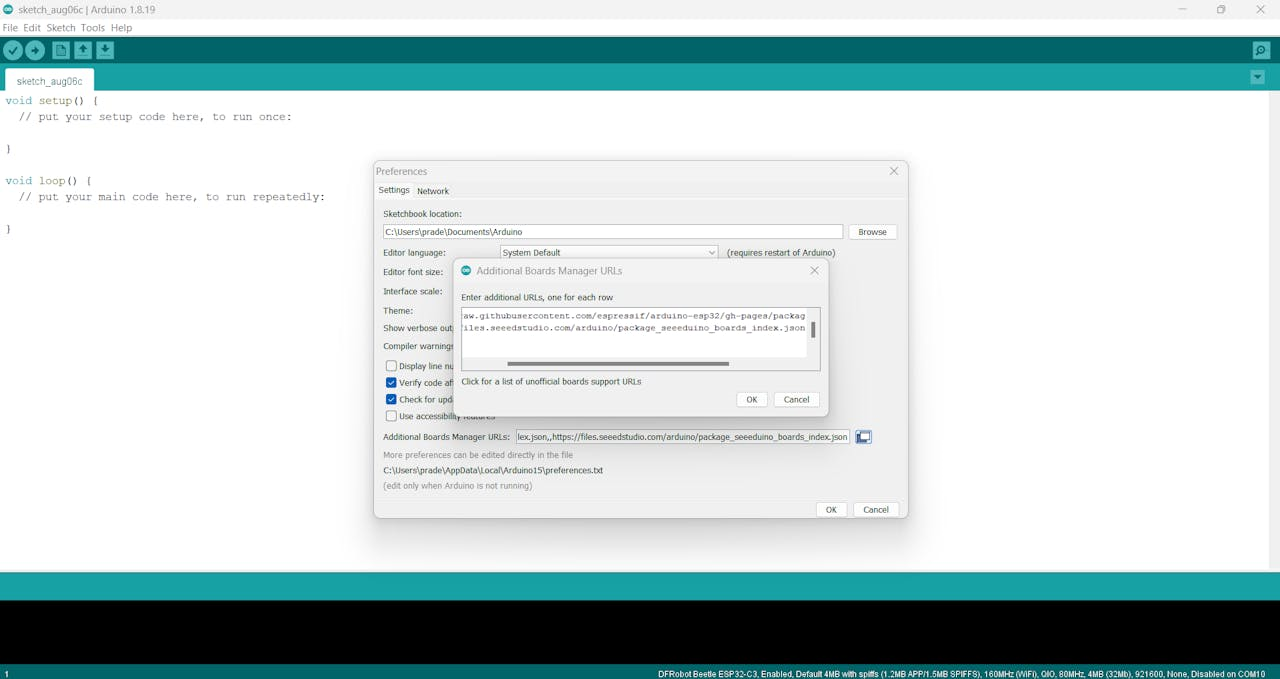This screenshot has height=679, width=1280.
Task: Click '(requires restart of Arduino)' note
Action: (x=781, y=252)
